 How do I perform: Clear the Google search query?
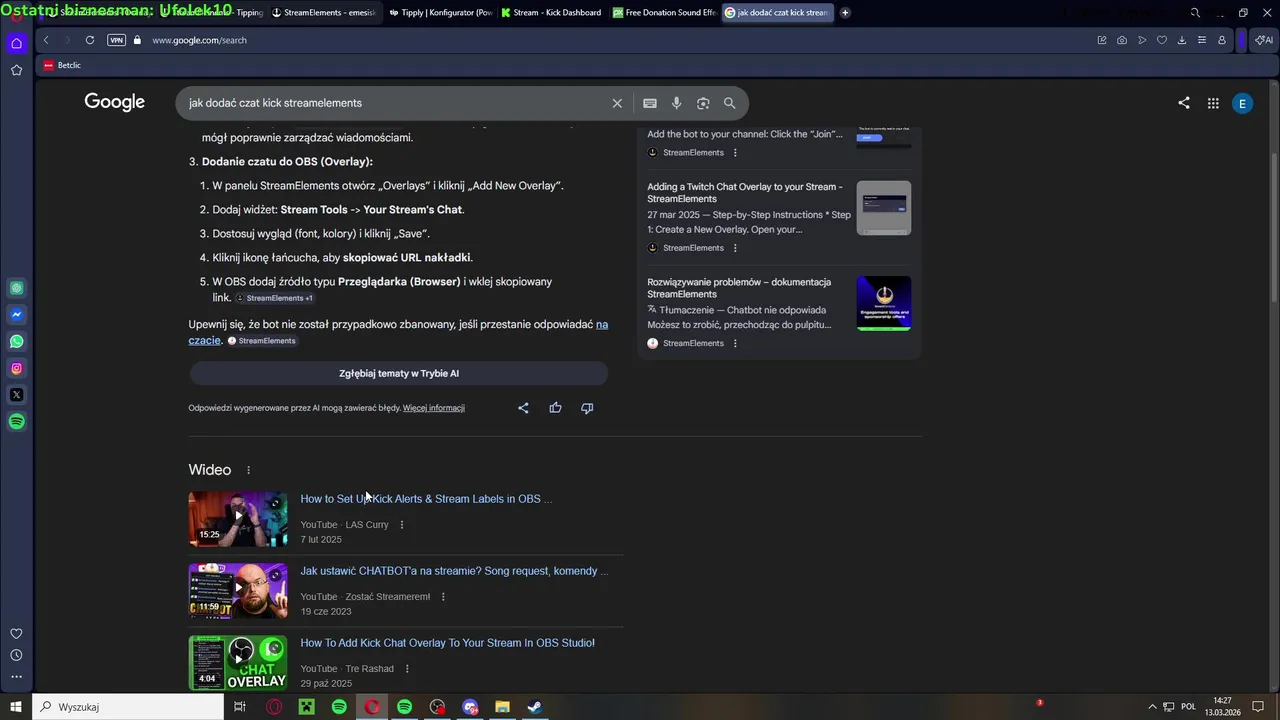tap(617, 103)
